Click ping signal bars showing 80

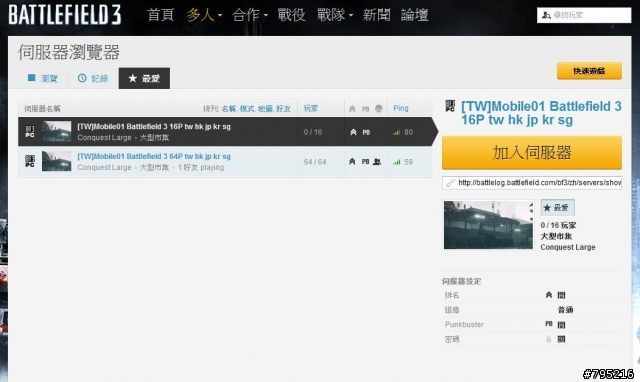396,132
